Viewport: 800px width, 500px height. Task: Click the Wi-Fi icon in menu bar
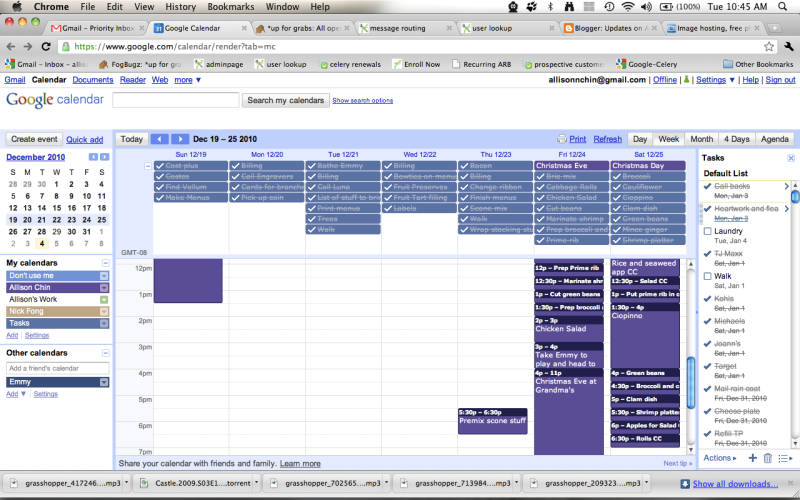pyautogui.click(x=628, y=7)
